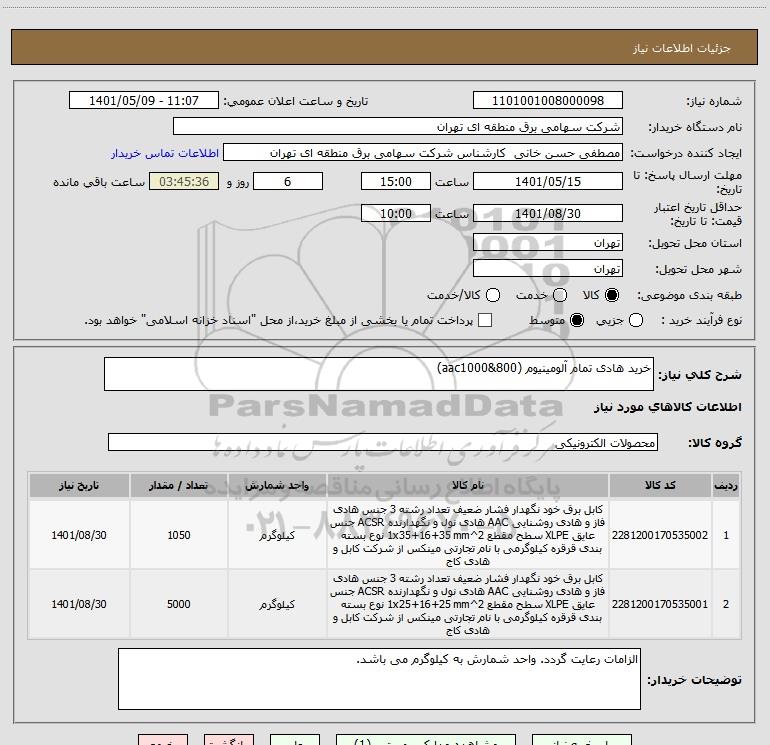Click the cable description with 1x25+16+25
Image resolution: width=770 pixels, height=745 pixels.
tap(468, 604)
